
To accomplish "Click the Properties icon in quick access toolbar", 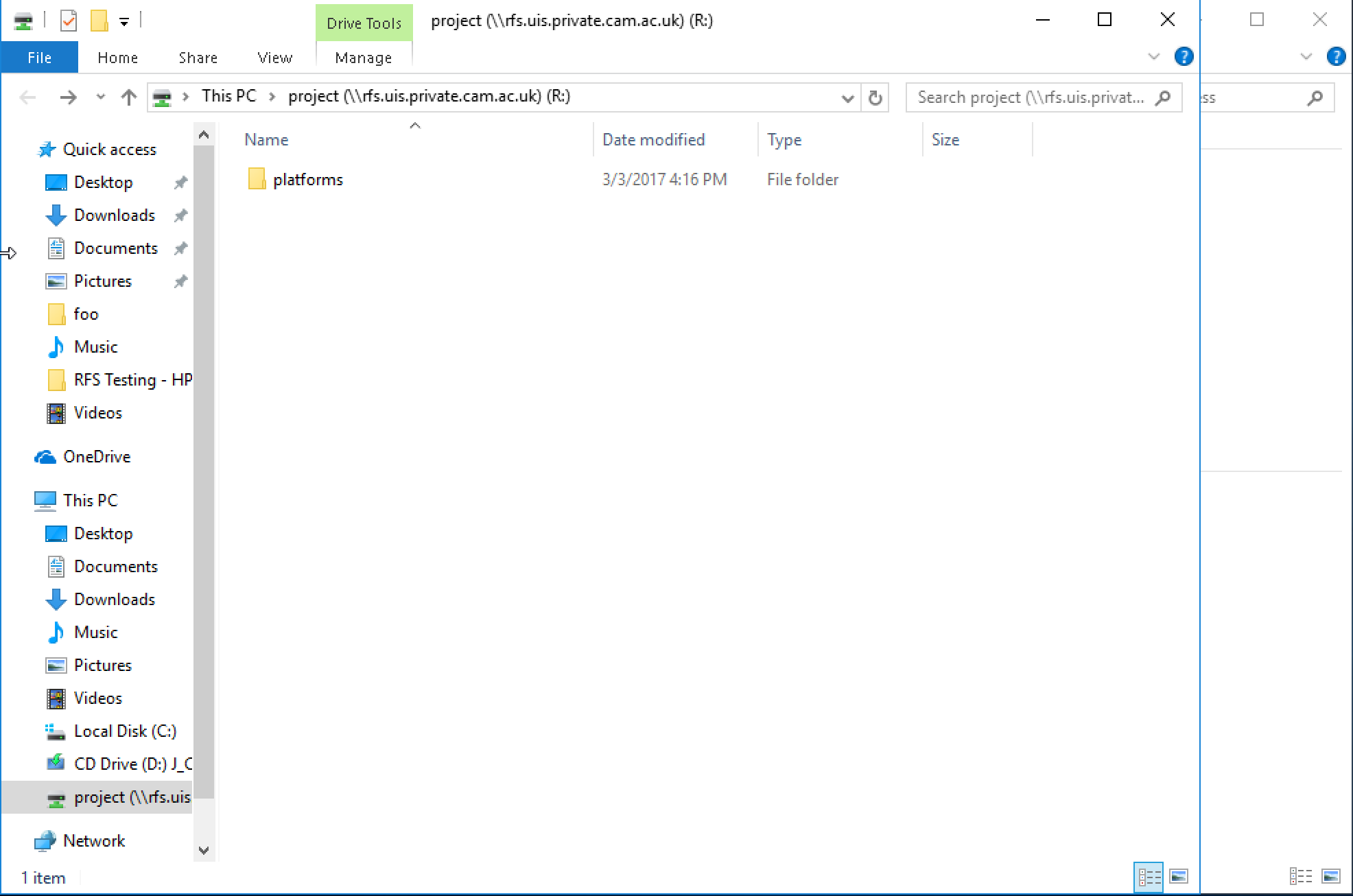I will coord(69,21).
